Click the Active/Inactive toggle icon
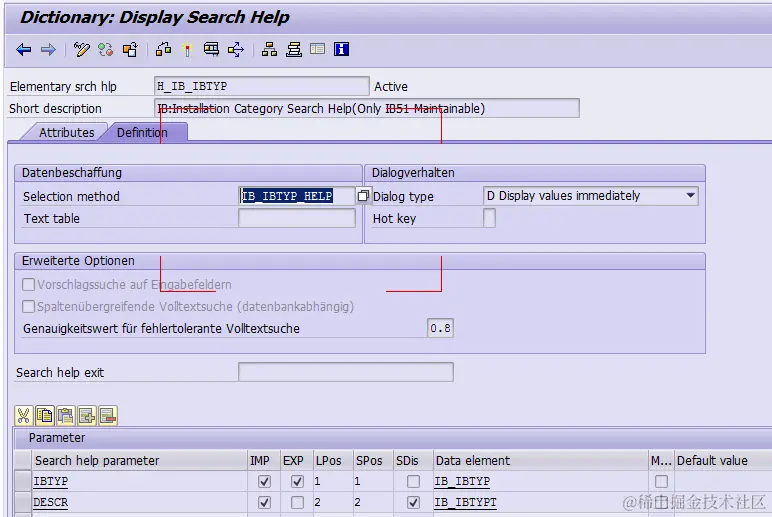 click(x=105, y=50)
